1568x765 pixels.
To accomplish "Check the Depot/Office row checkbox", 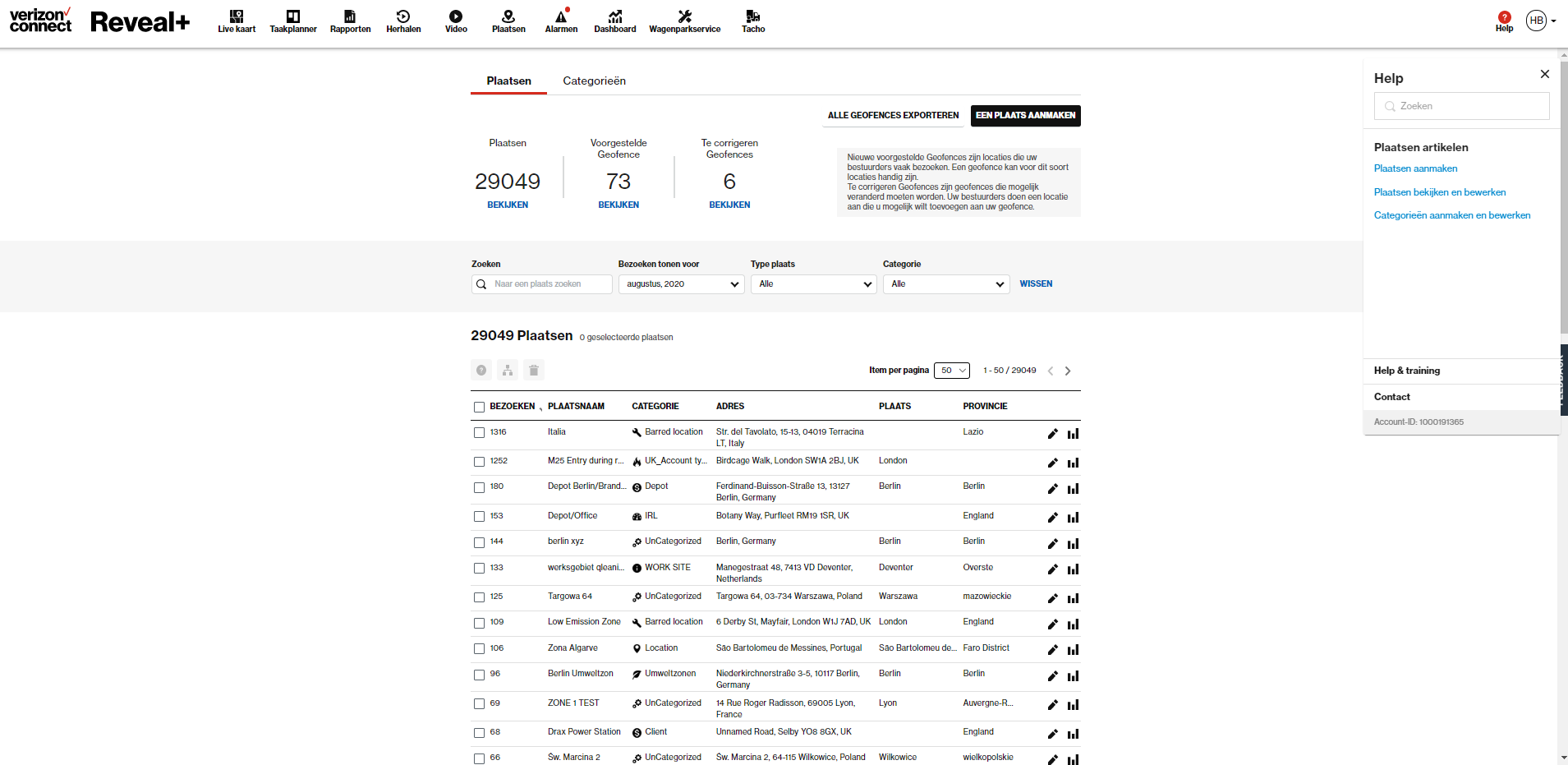I will 479,517.
